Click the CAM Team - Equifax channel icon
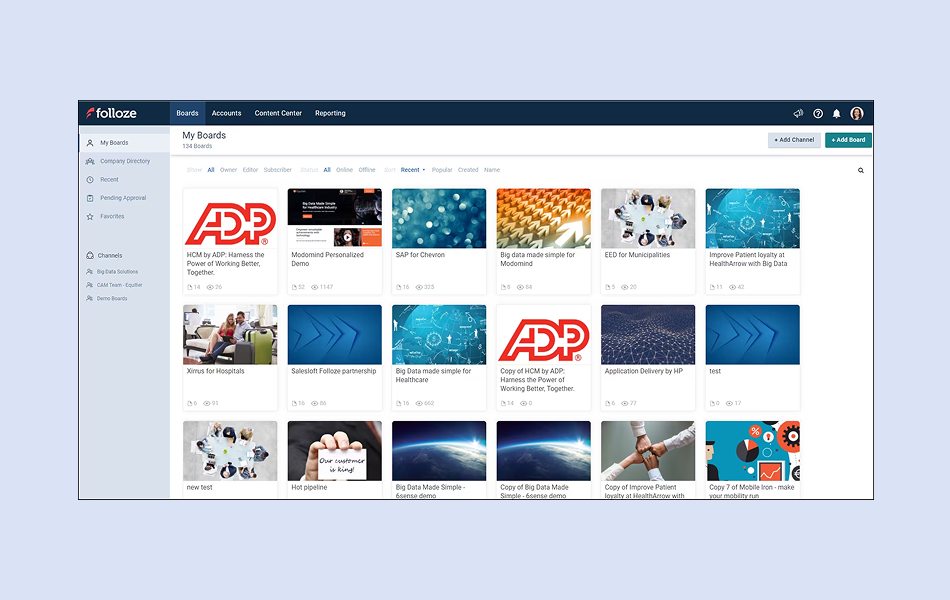The image size is (950, 600). [90, 285]
